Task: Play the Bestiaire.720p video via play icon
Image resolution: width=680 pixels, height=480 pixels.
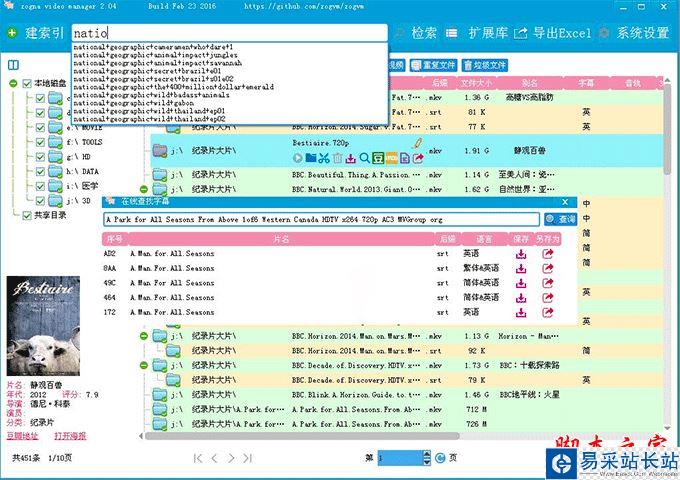Action: point(298,158)
